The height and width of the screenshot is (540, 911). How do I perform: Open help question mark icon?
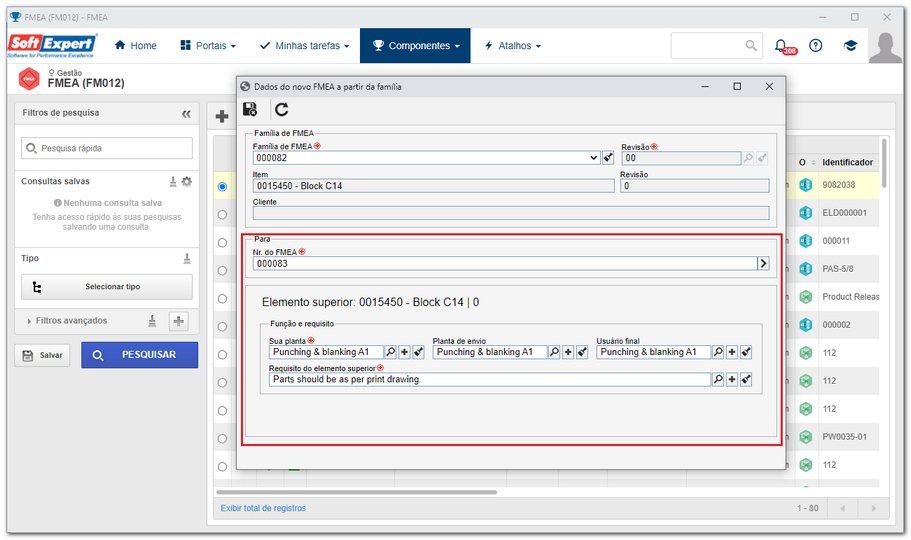816,45
